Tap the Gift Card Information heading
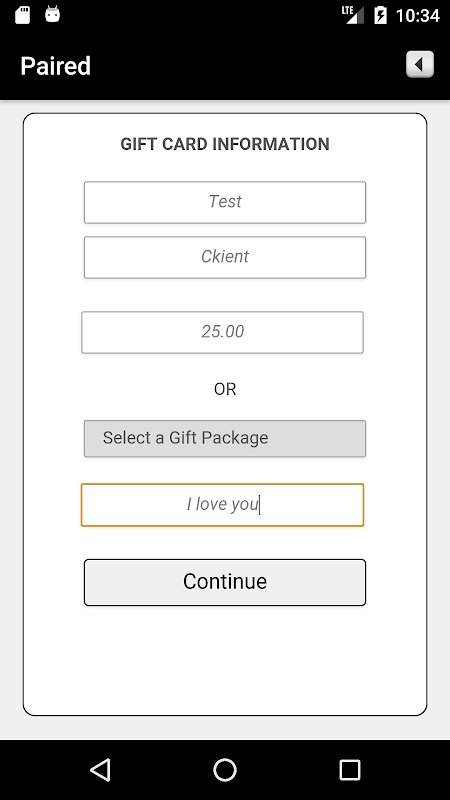The height and width of the screenshot is (800, 450). coord(225,144)
